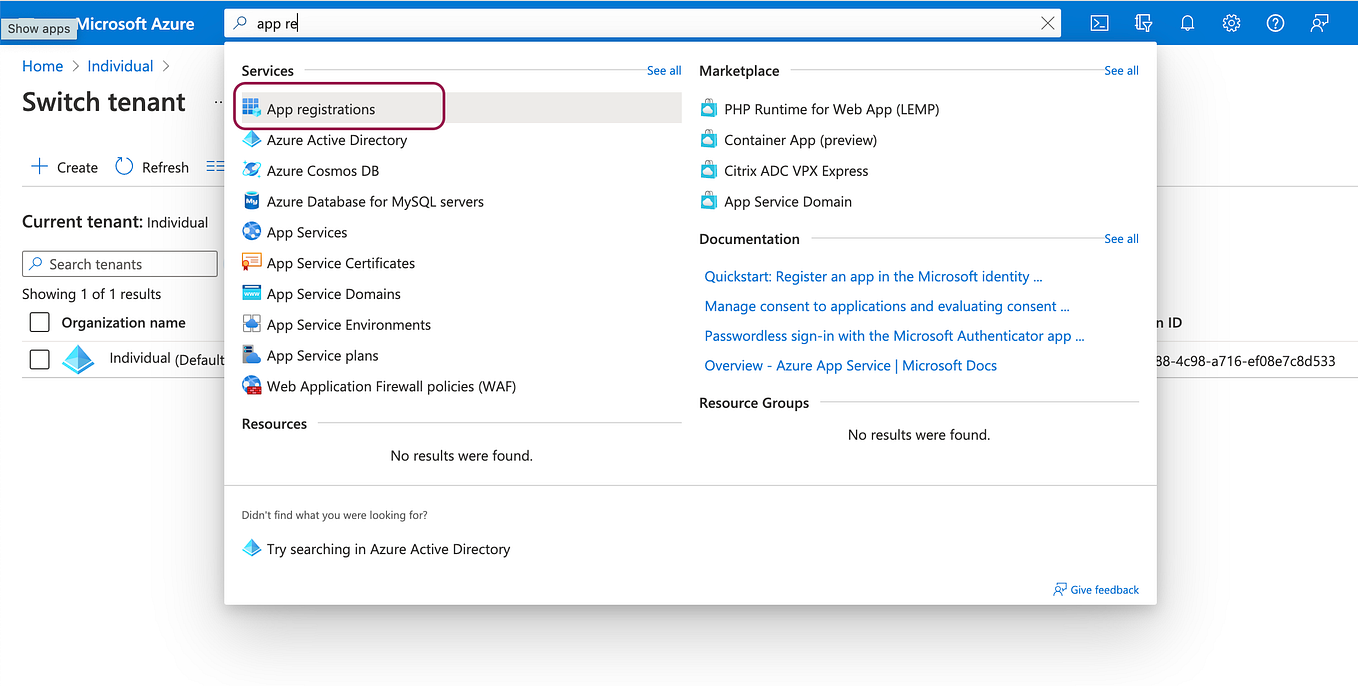Click Give feedback link
This screenshot has height=686, width=1358.
click(1096, 589)
